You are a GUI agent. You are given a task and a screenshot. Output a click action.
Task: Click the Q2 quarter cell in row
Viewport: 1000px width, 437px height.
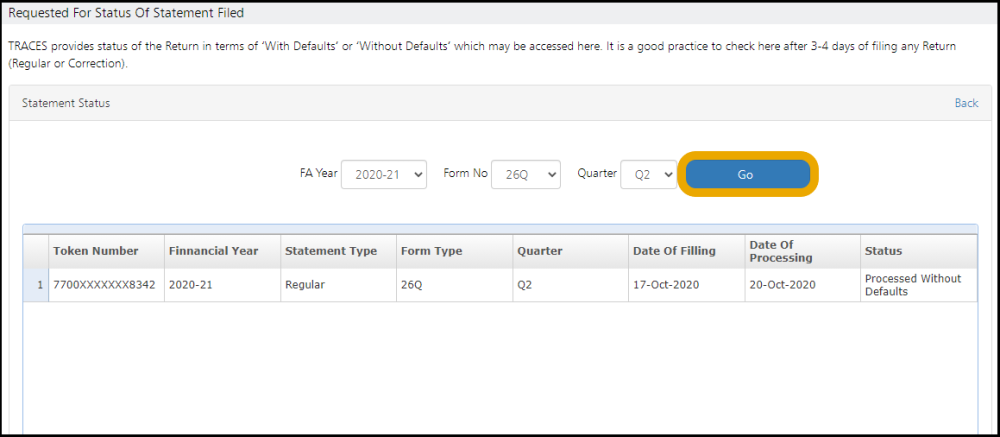click(x=571, y=285)
